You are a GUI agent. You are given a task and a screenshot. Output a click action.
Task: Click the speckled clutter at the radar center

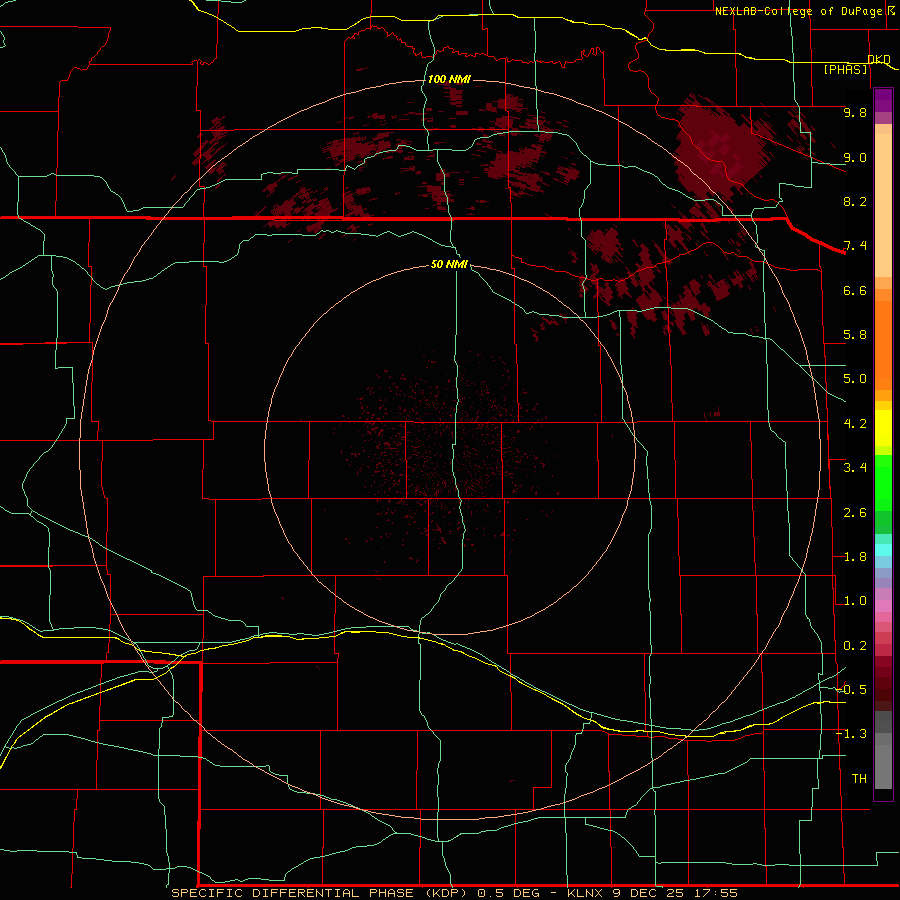(x=451, y=453)
